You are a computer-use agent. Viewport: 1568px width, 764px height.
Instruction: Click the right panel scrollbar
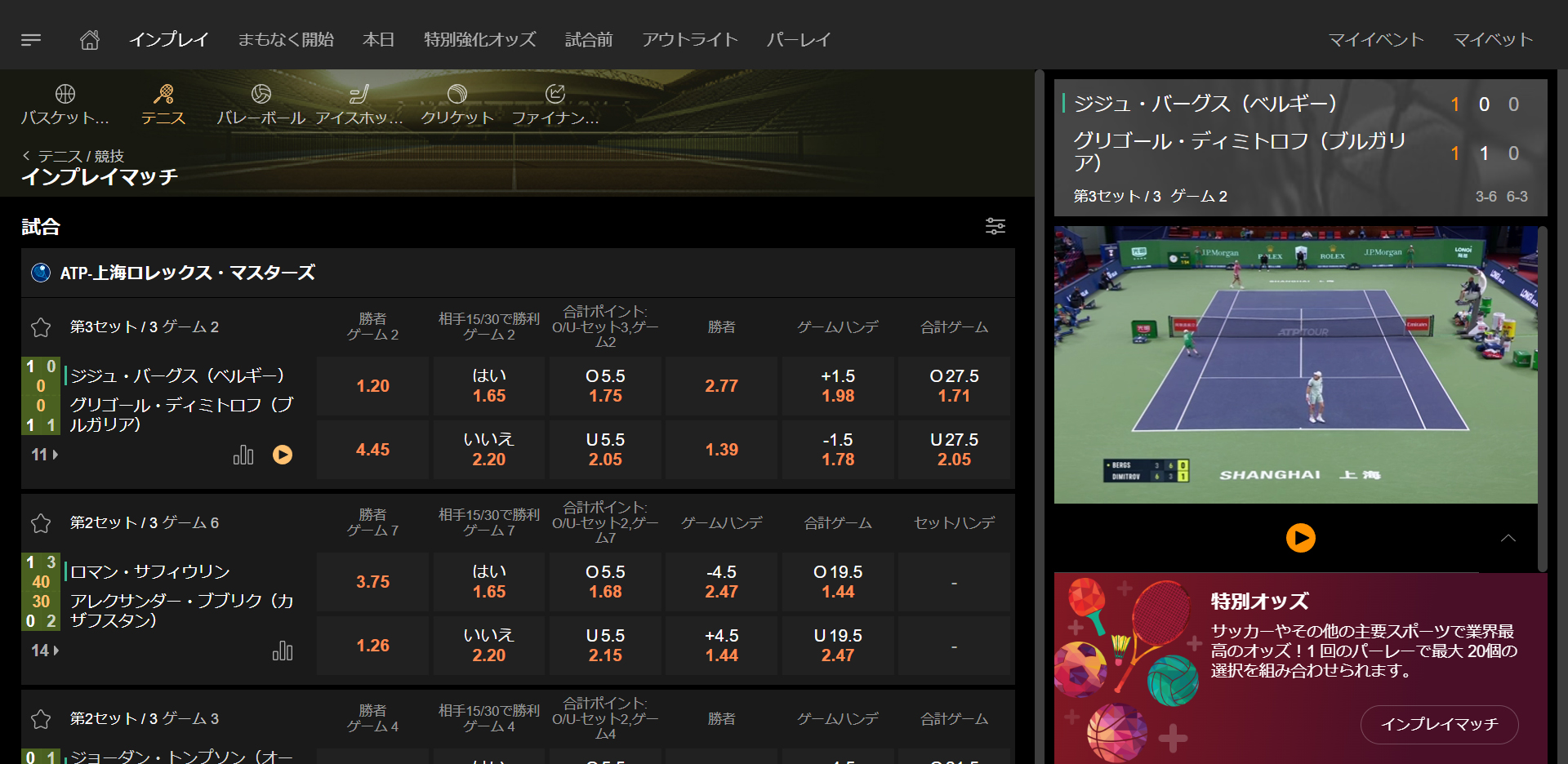(x=1543, y=398)
